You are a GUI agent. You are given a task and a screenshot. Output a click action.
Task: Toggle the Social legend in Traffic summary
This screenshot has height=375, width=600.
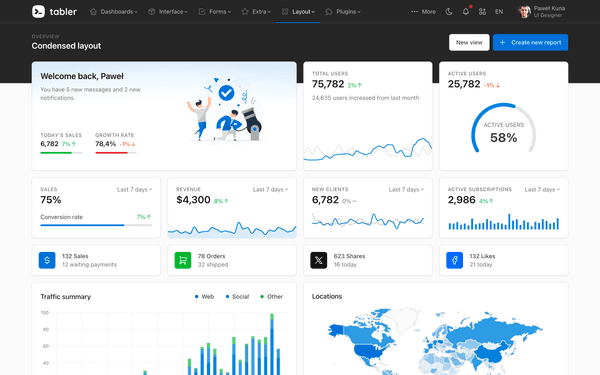(237, 297)
